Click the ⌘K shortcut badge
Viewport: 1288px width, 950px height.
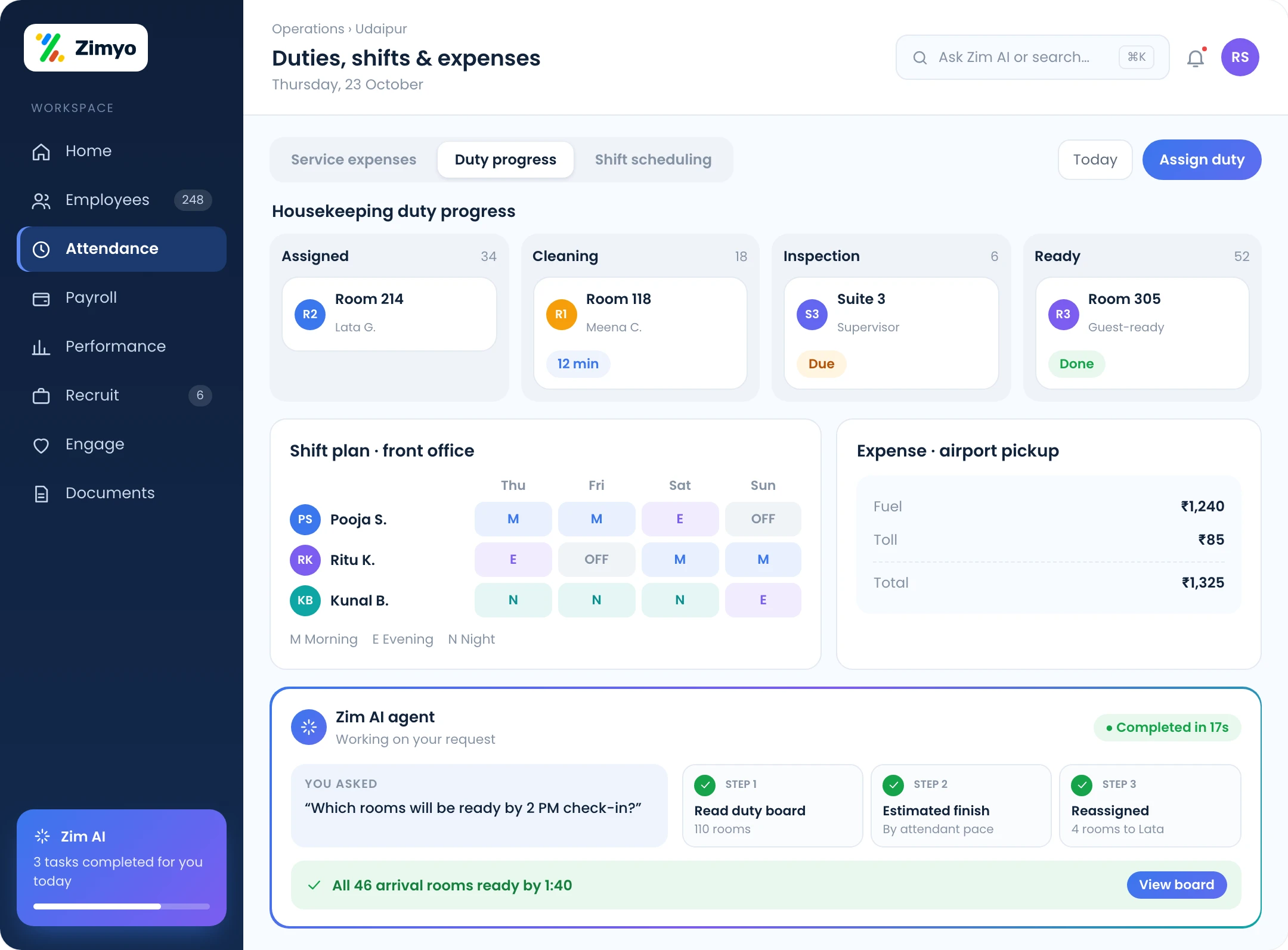pos(1137,57)
